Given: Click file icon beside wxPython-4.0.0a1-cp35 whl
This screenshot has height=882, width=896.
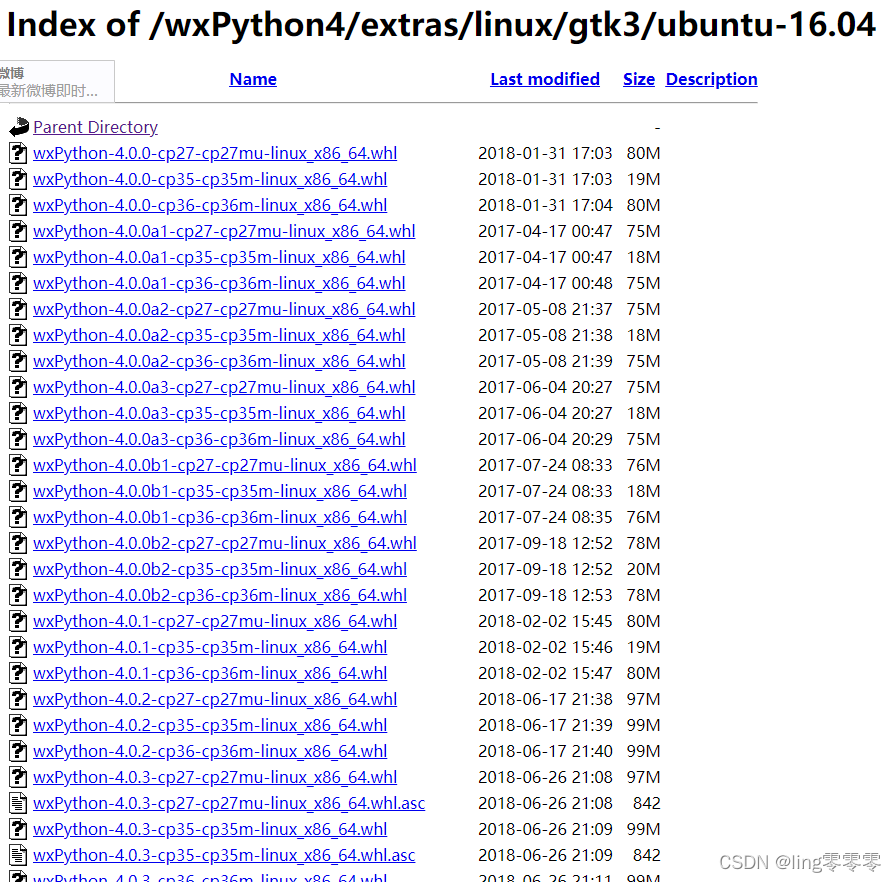Looking at the screenshot, I should (x=18, y=257).
